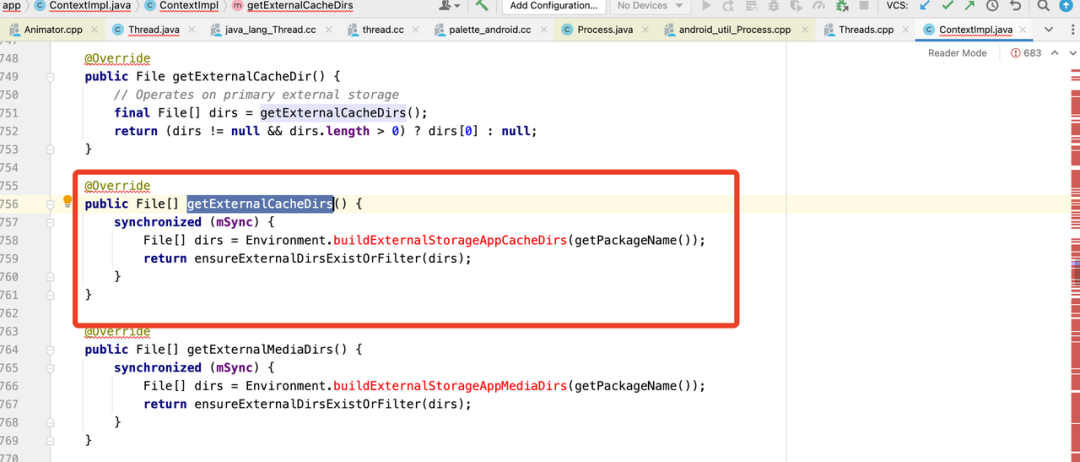Click VCS Update Project blue arrow
This screenshot has height=462, width=1080.
click(x=926, y=6)
